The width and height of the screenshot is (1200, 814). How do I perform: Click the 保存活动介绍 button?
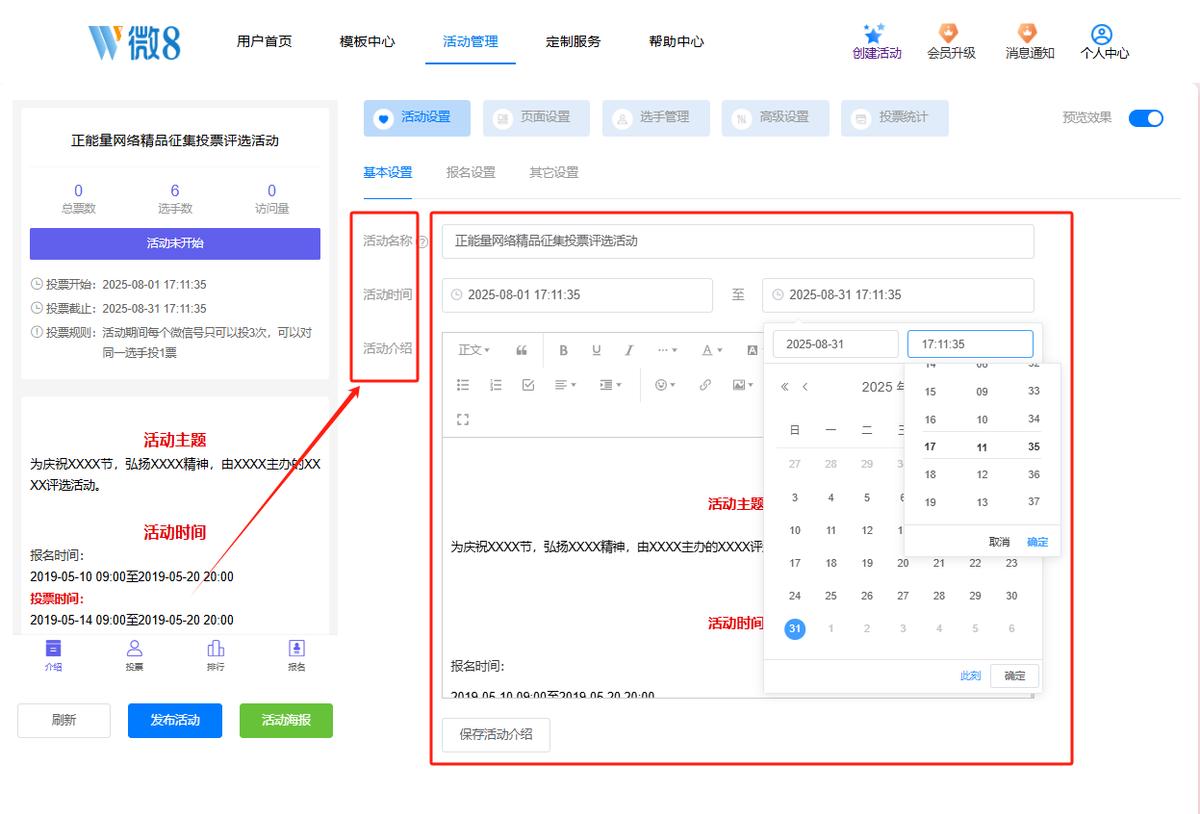[496, 734]
